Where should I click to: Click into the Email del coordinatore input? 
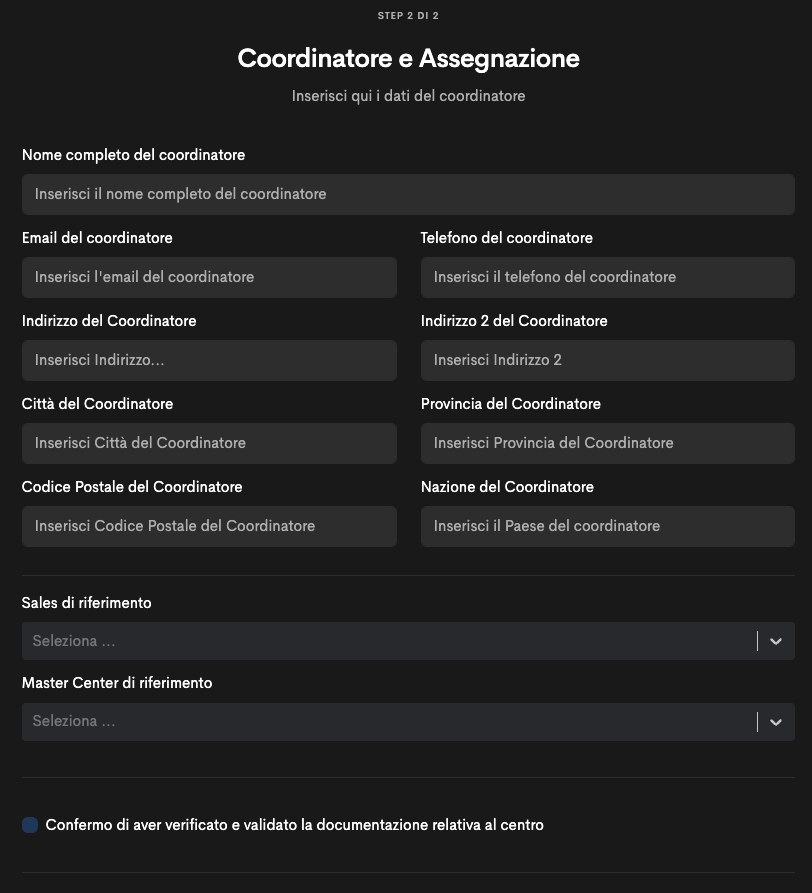click(209, 277)
